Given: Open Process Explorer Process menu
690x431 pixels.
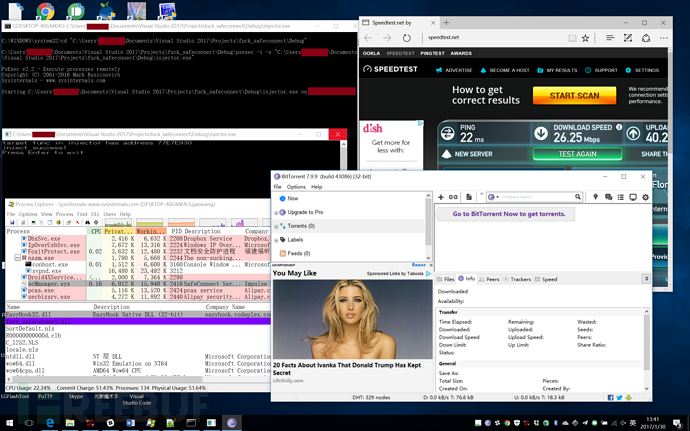Looking at the screenshot, I should coord(64,214).
